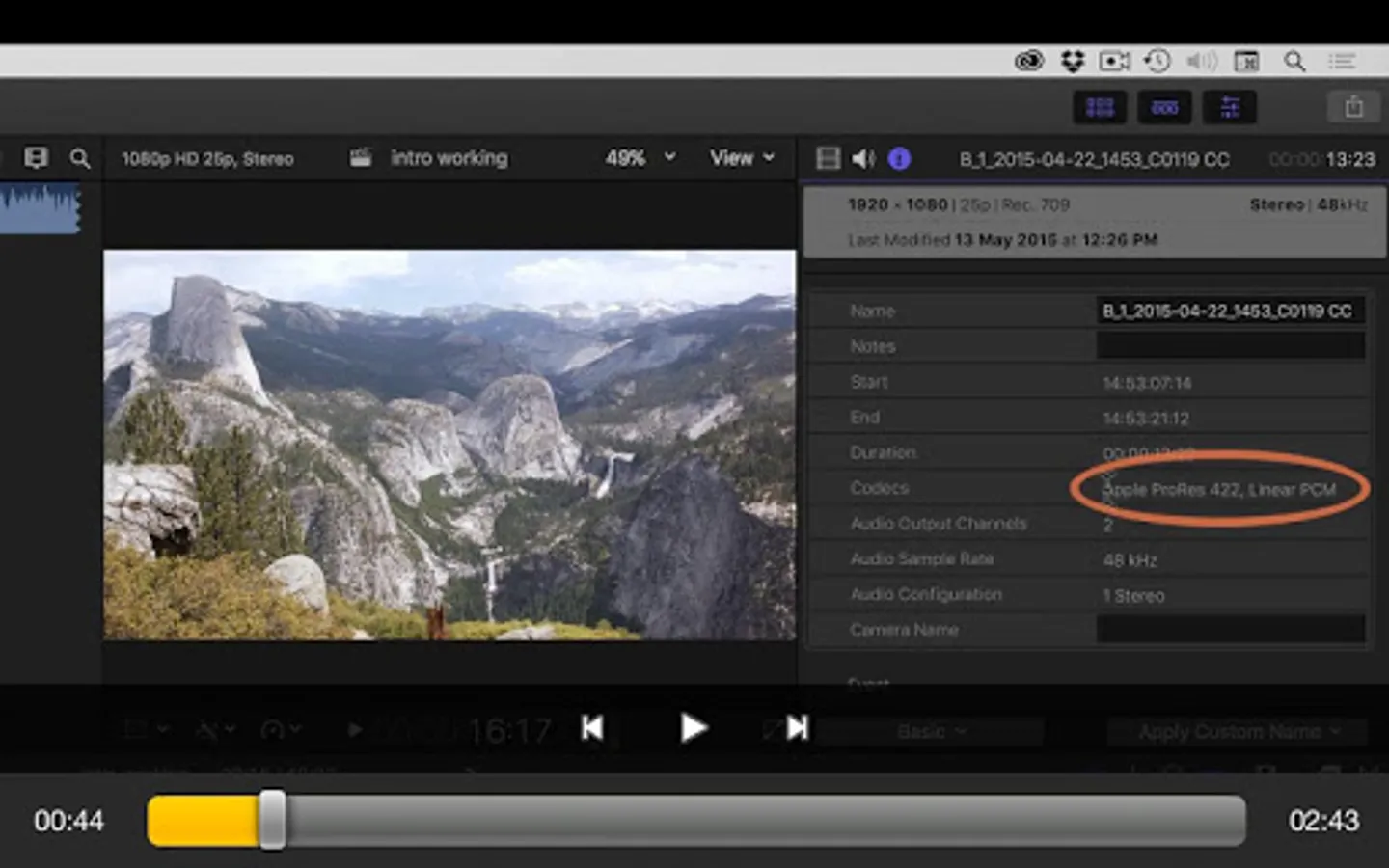Skip to the next track
This screenshot has height=868, width=1389.
tap(797, 728)
